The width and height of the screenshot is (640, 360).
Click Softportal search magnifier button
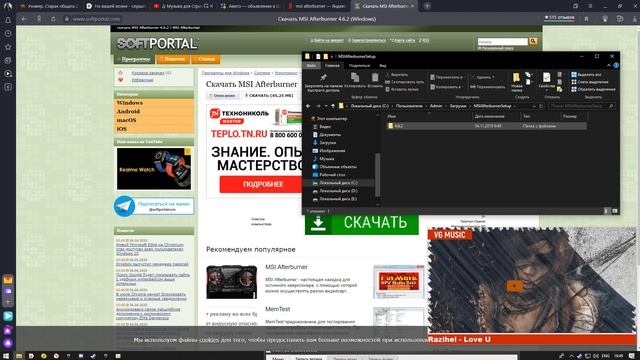coord(533,41)
